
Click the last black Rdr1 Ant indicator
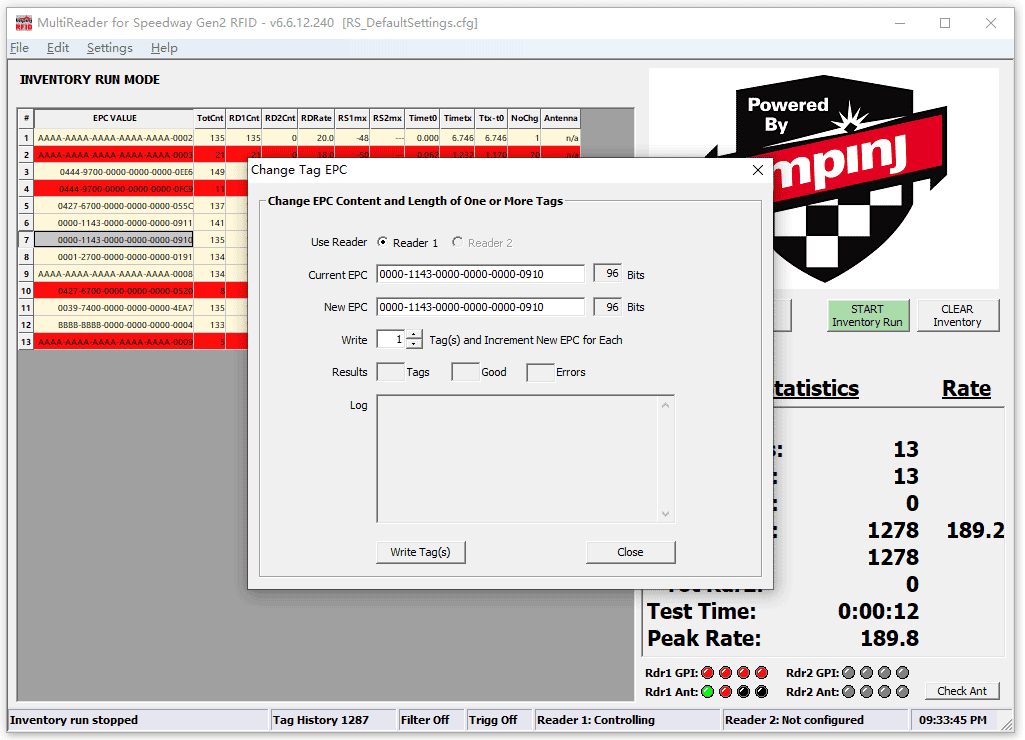[761, 692]
